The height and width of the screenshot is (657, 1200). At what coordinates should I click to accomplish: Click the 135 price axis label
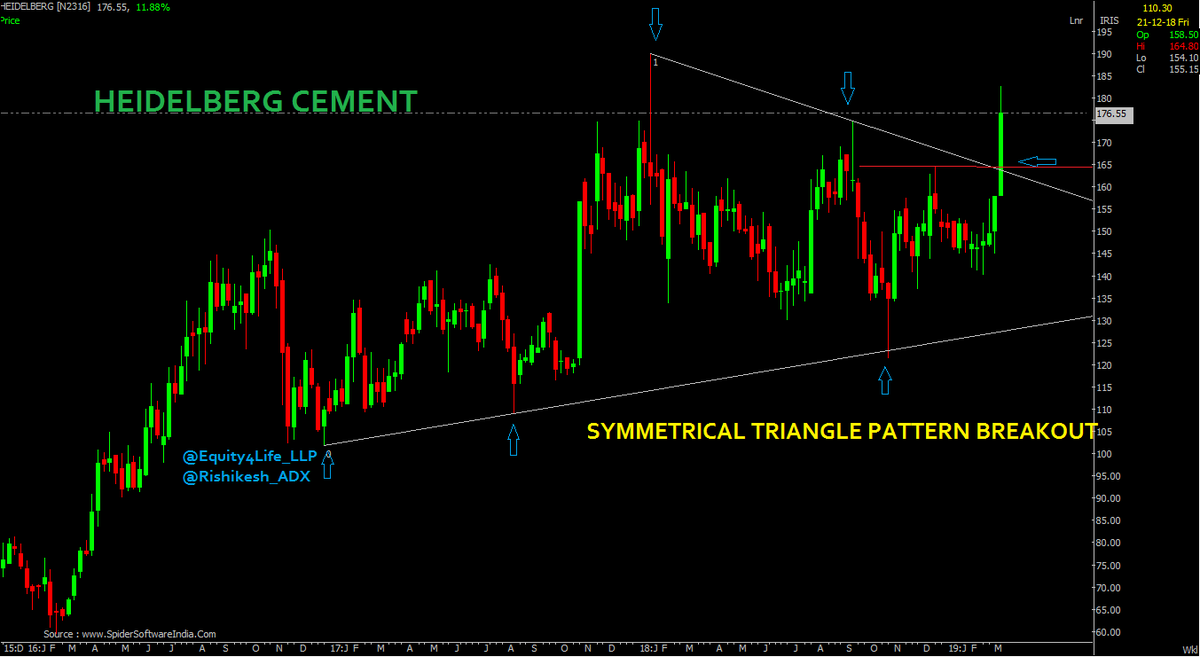click(x=1105, y=298)
